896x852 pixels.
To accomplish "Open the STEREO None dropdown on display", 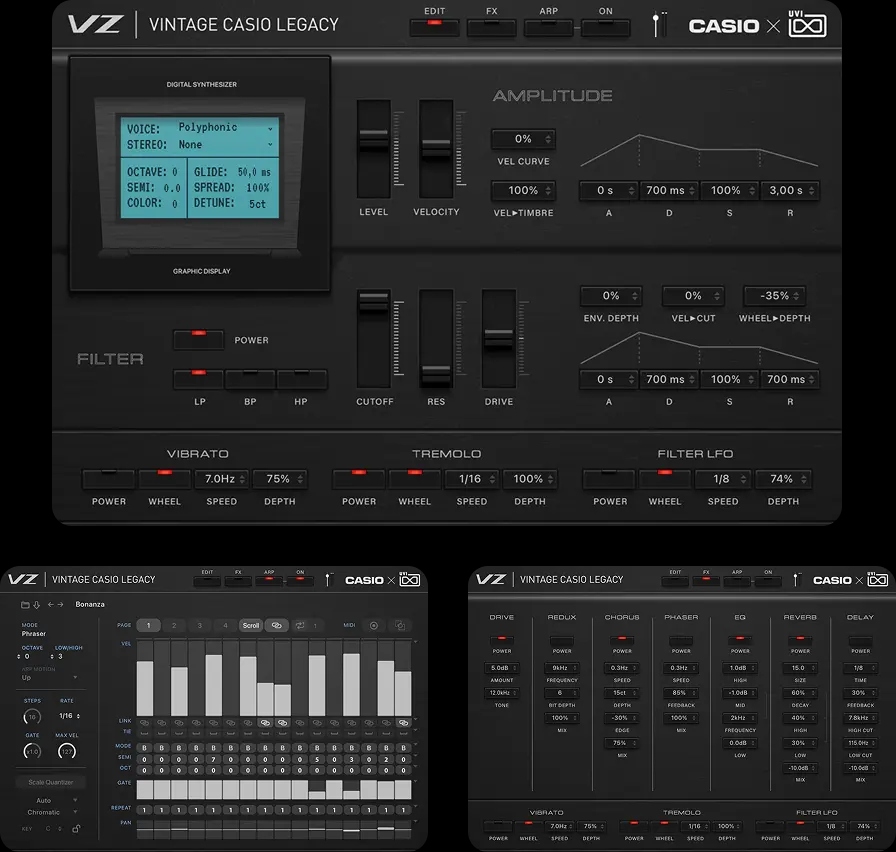I will [x=225, y=145].
